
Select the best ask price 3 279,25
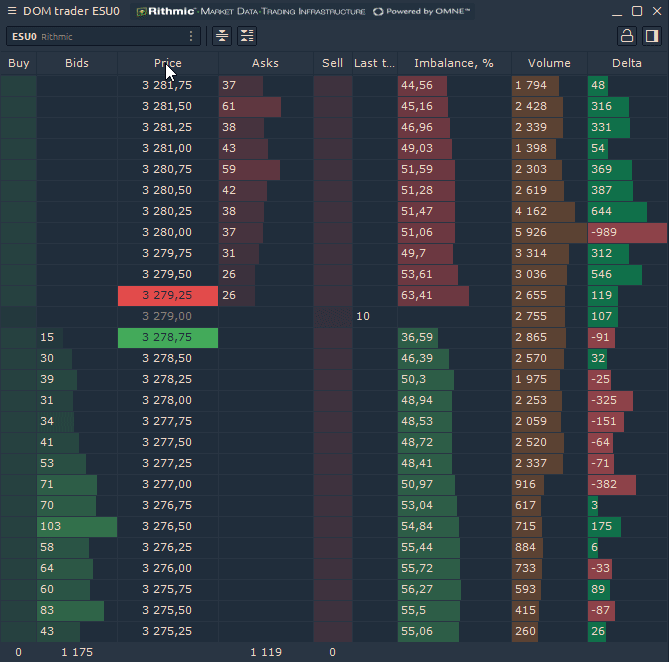(x=168, y=296)
